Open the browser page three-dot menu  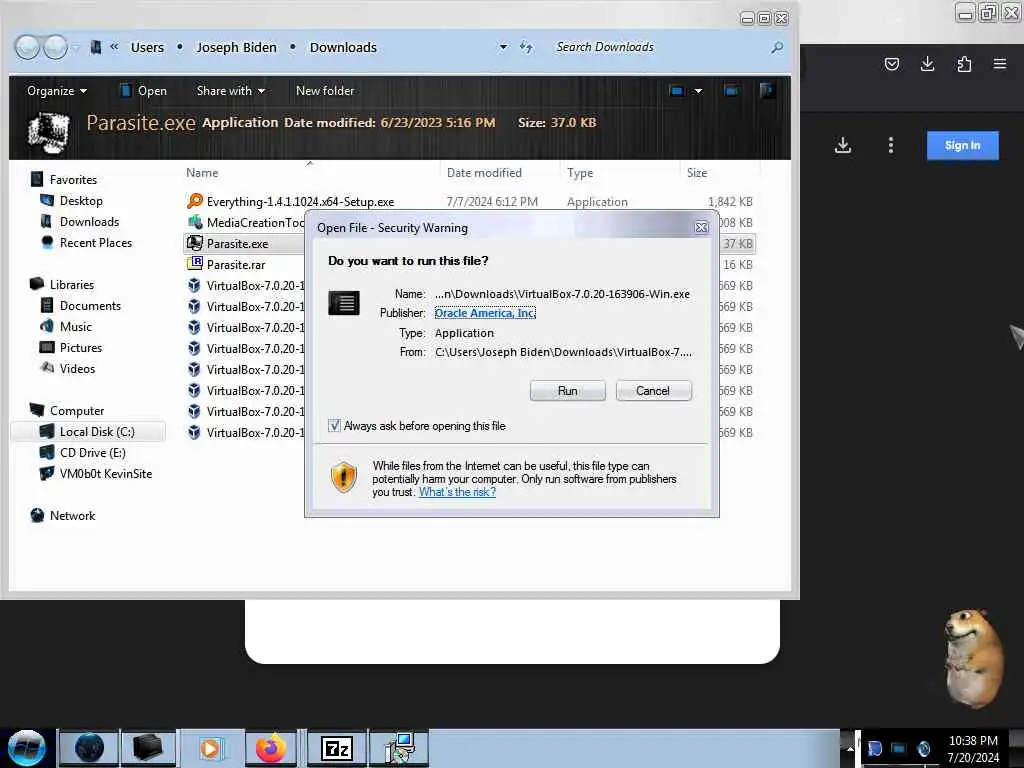[890, 145]
